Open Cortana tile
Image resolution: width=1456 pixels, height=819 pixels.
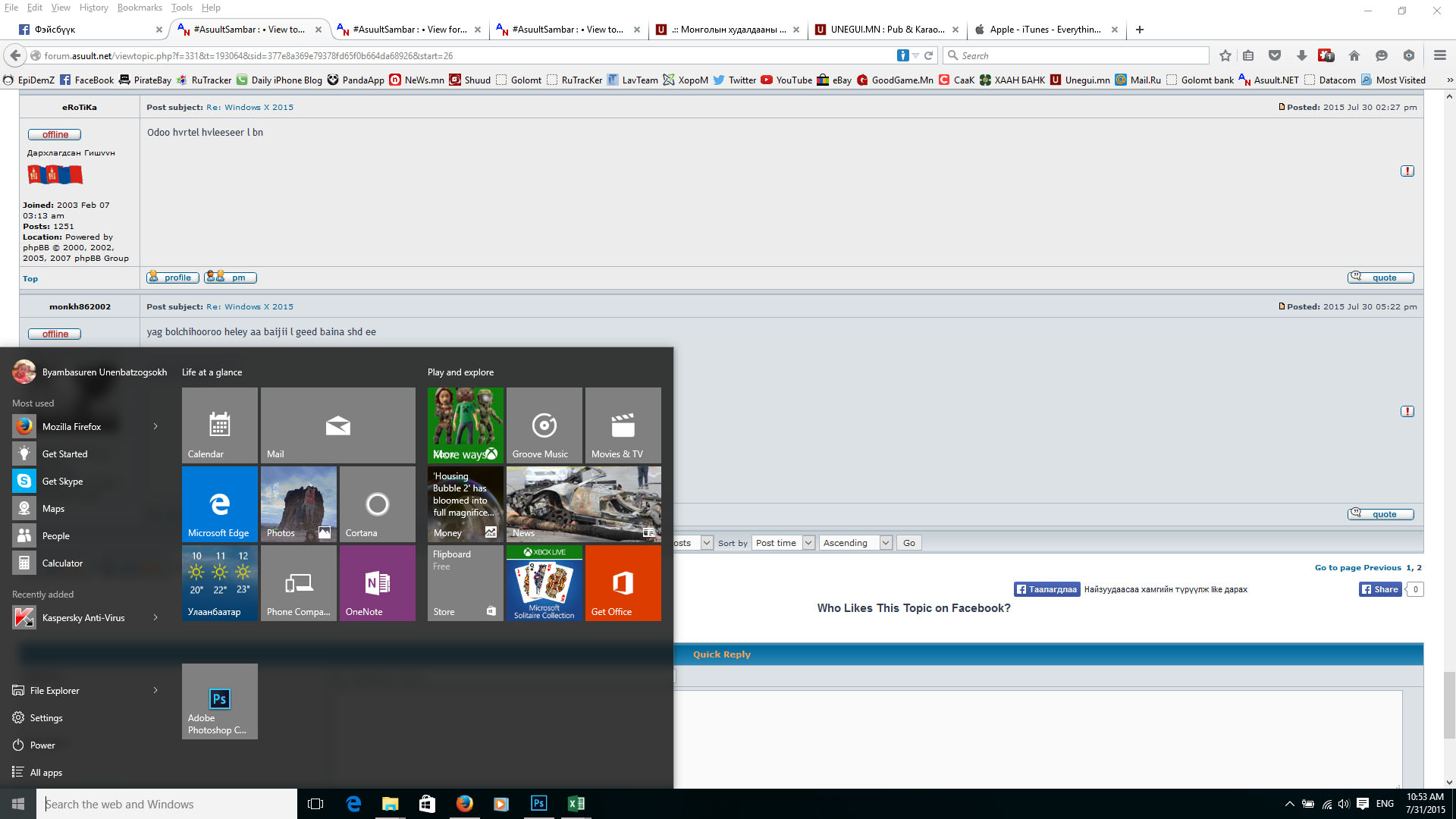377,504
